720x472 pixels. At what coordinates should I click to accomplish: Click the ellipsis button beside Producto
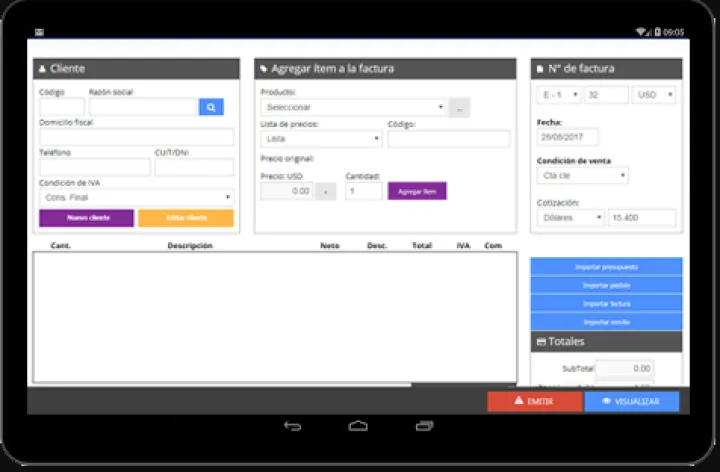point(459,107)
